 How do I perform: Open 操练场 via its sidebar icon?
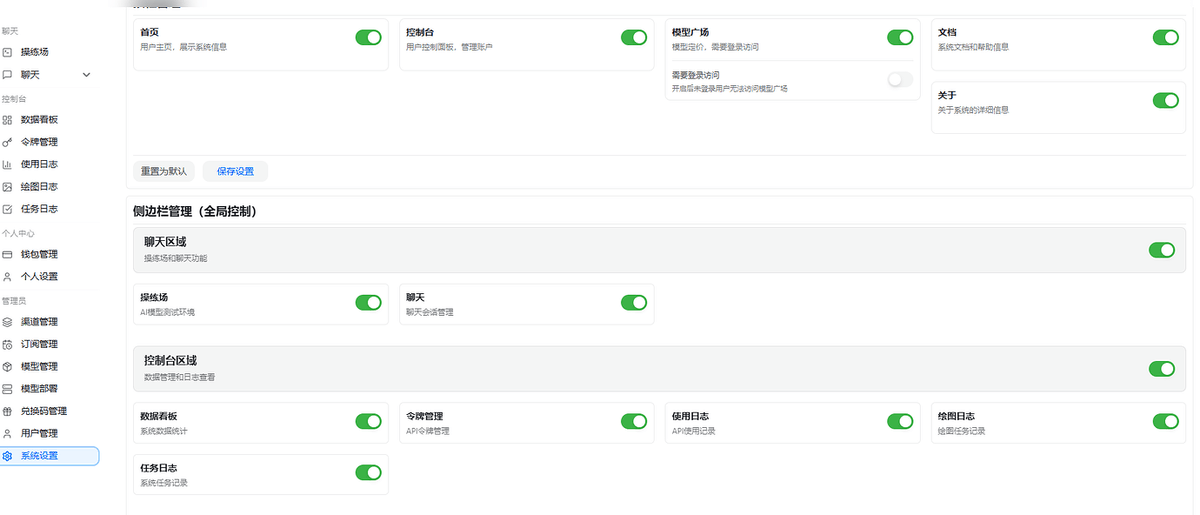(7, 52)
